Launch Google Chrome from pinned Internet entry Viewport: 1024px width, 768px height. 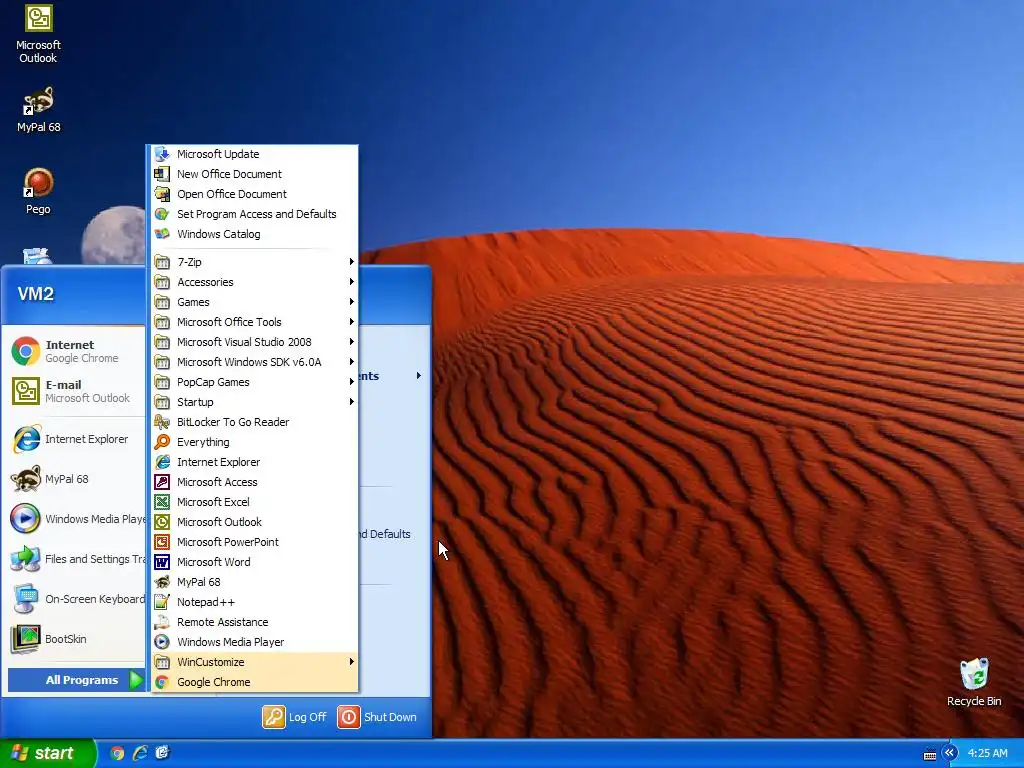pyautogui.click(x=76, y=351)
